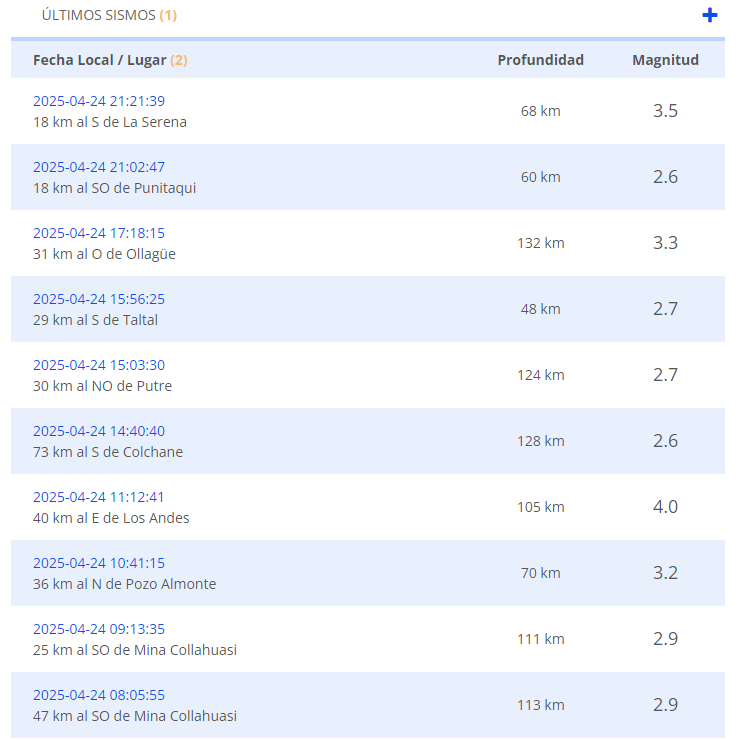Open the 2025-04-24 15:56:25 sismo link
The width and height of the screenshot is (739, 740).
click(x=99, y=299)
